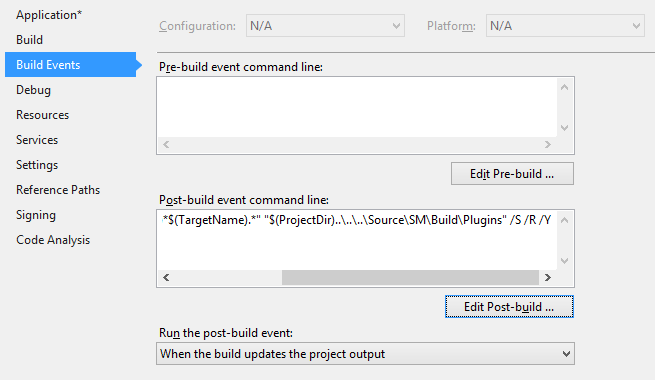Open the Configuration dropdown
Screen dimensions: 655x380
[325, 26]
